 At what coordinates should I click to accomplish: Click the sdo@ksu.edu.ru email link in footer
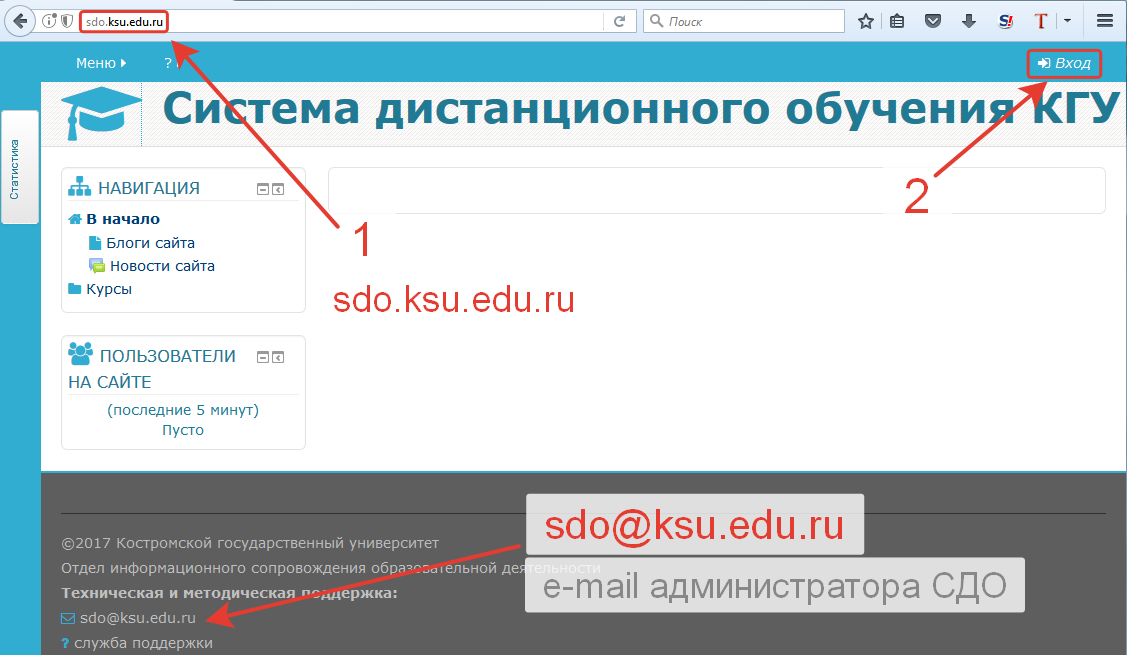pyautogui.click(x=137, y=618)
